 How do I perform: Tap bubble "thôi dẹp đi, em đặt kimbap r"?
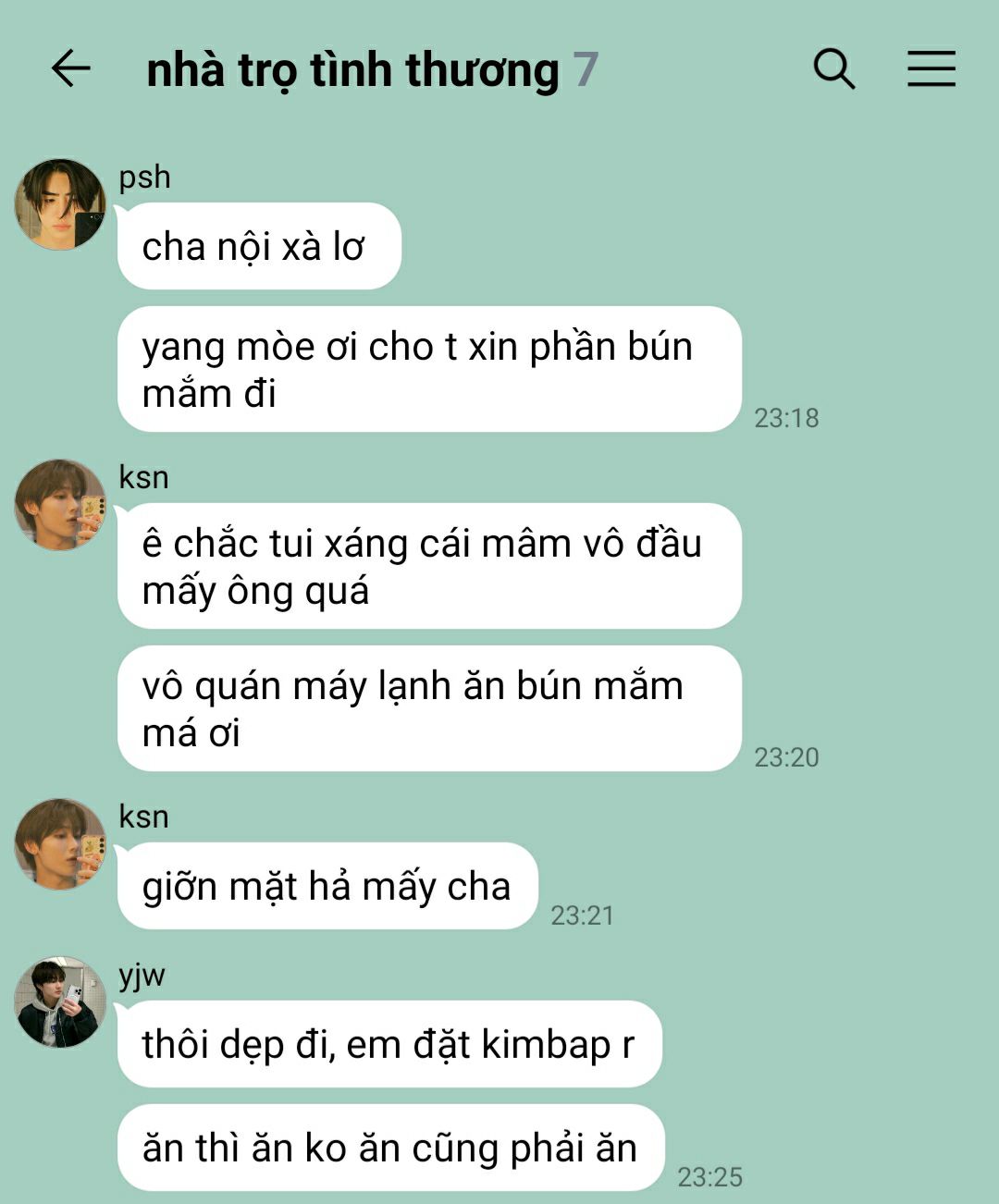389,1044
